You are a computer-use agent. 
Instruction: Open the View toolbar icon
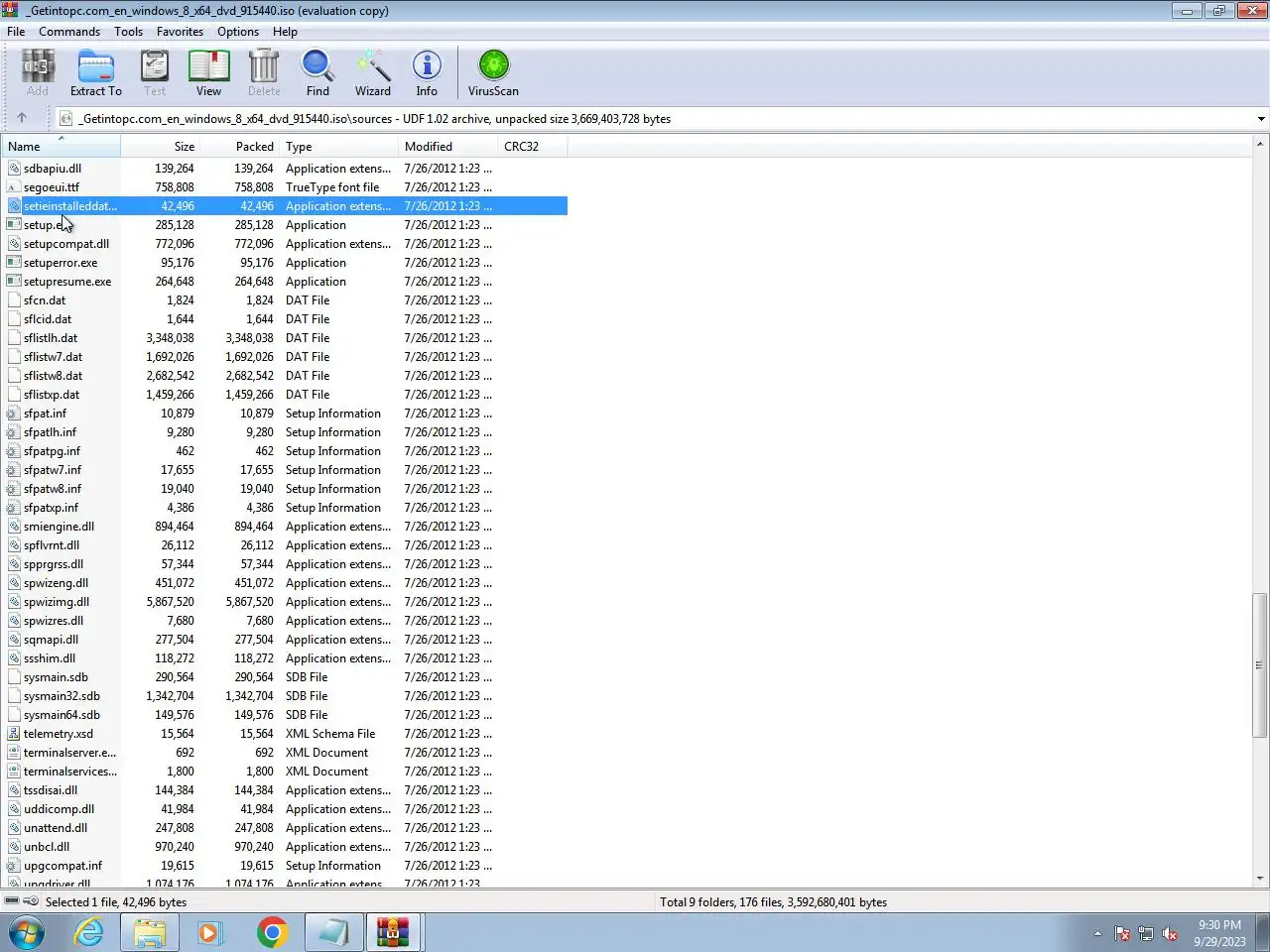(x=208, y=72)
